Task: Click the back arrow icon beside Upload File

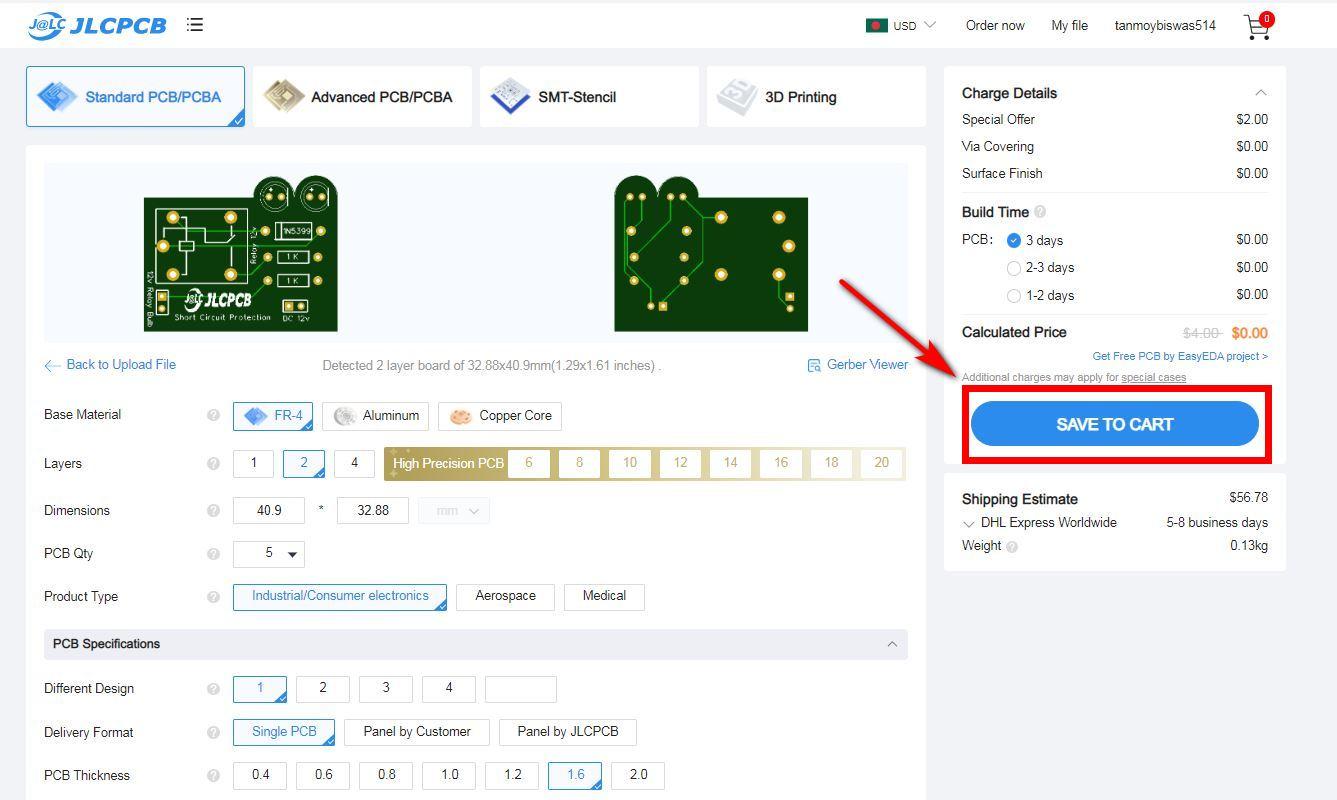Action: coord(52,366)
